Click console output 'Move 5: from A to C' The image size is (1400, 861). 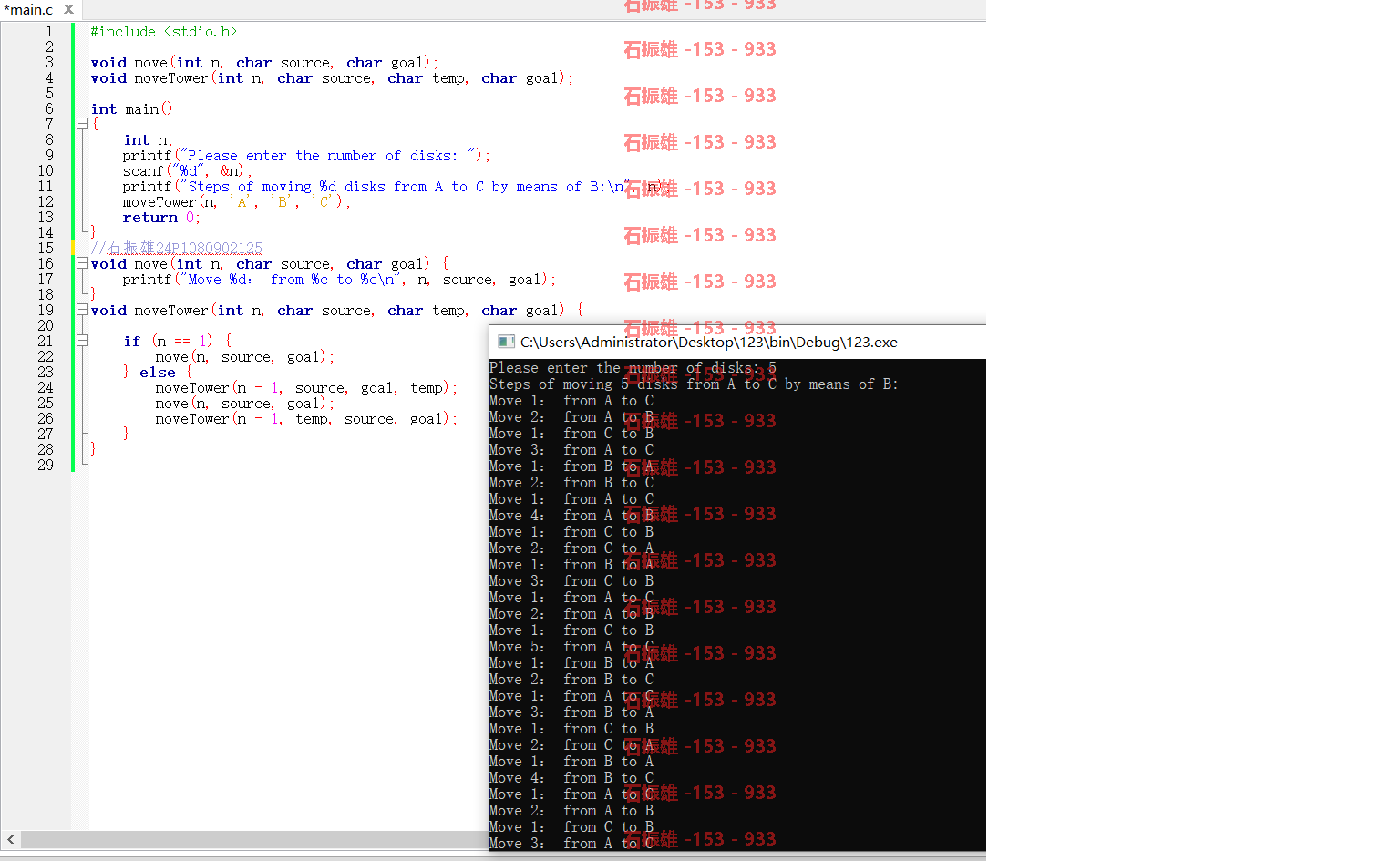[x=571, y=647]
